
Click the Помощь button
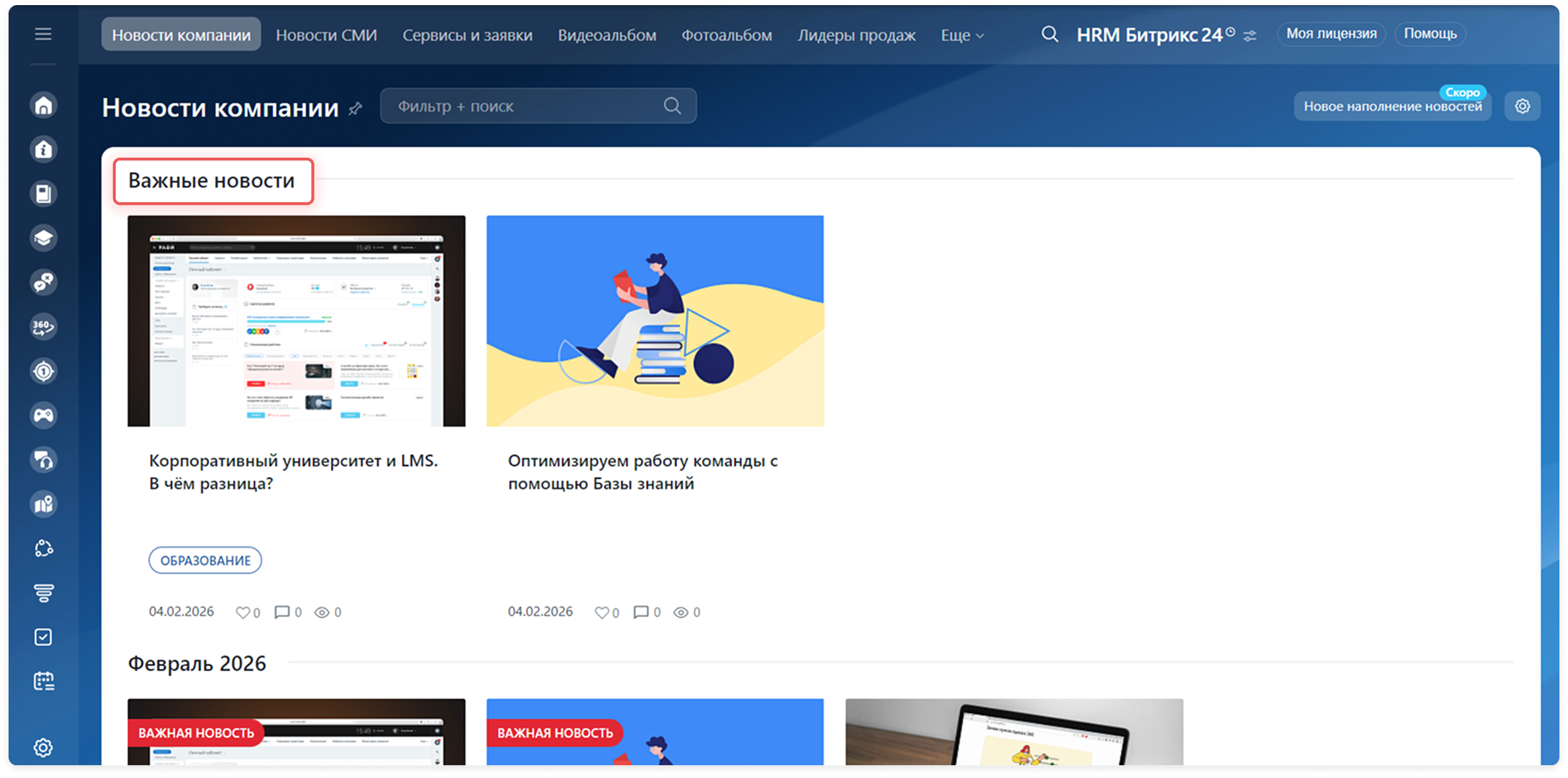(x=1430, y=34)
